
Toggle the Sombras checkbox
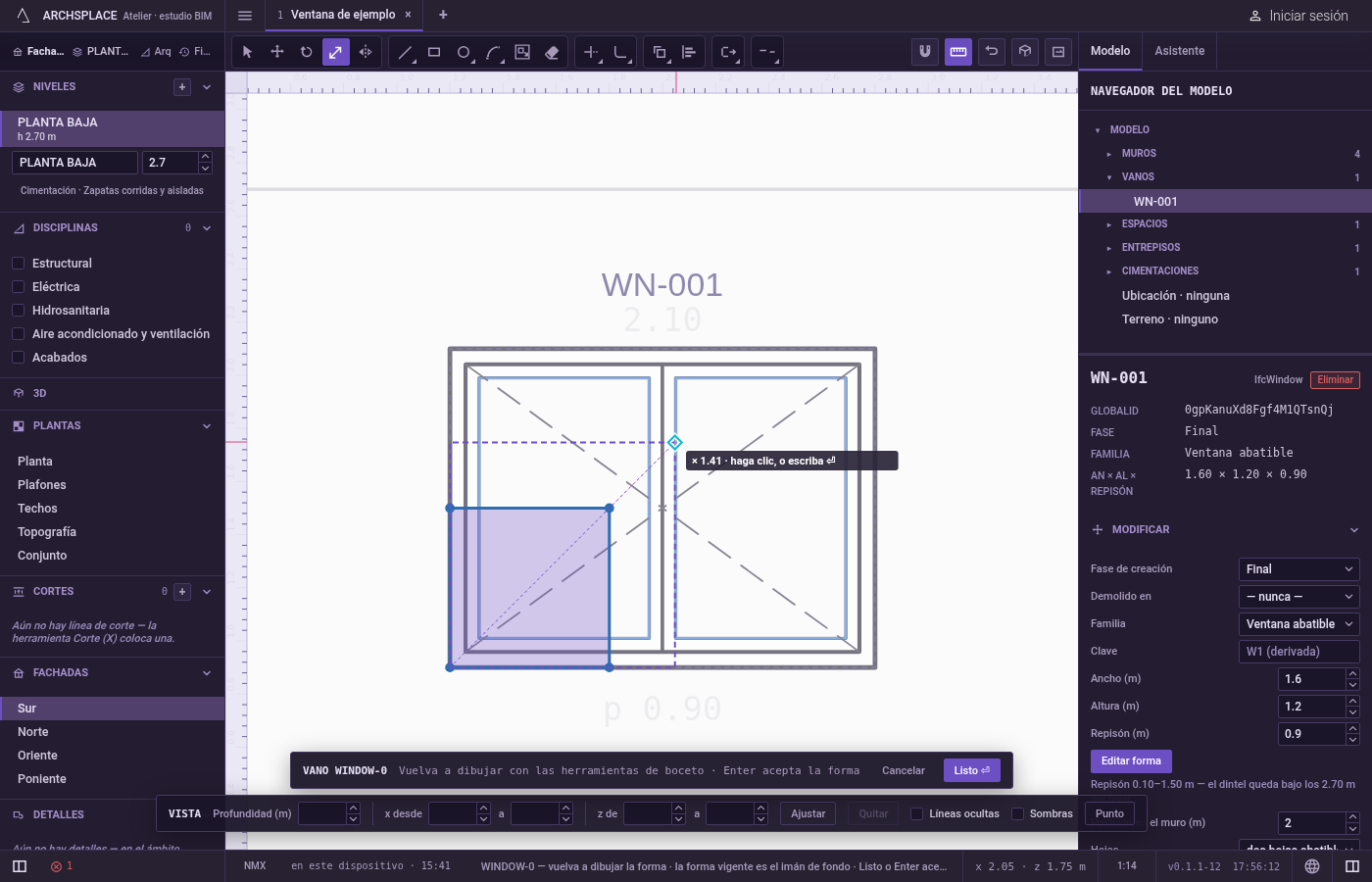pos(1017,813)
